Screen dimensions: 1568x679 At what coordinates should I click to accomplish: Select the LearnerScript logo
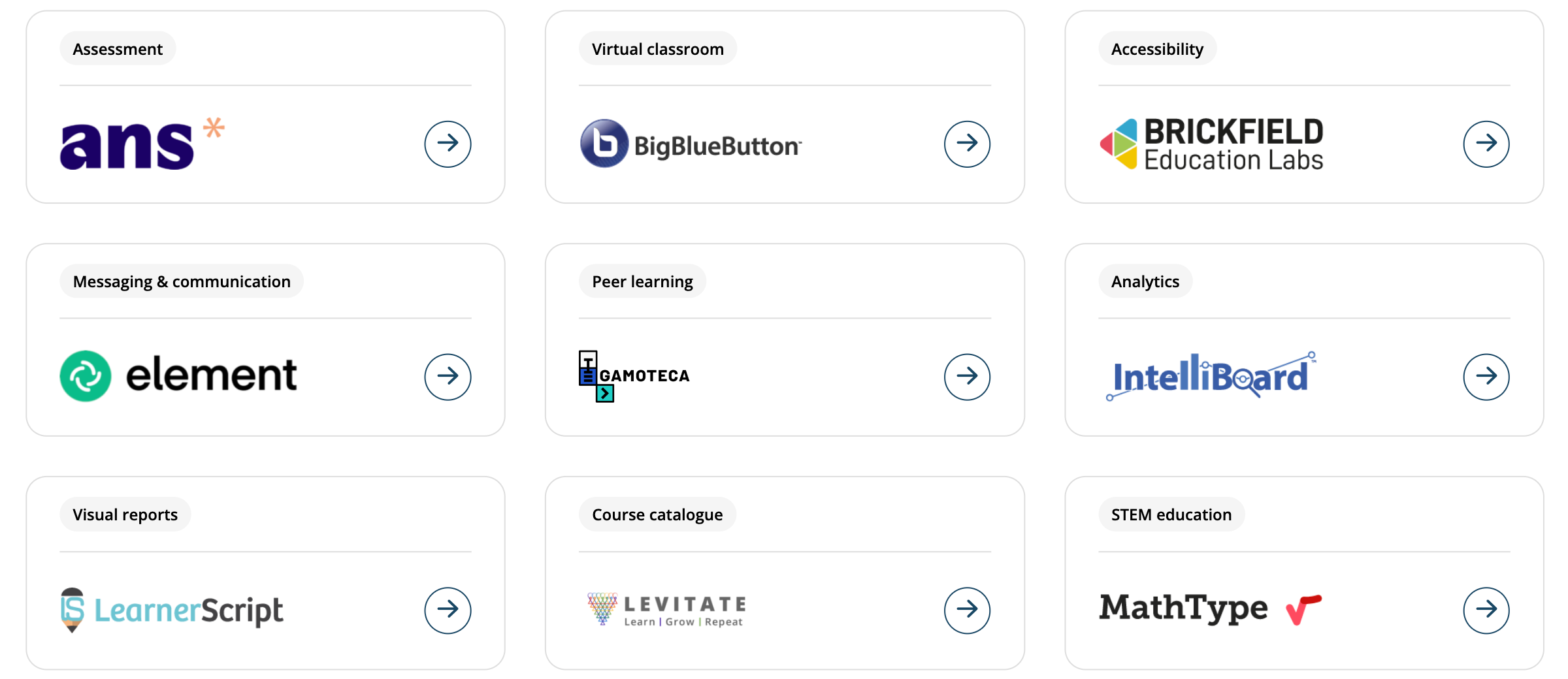coord(171,608)
